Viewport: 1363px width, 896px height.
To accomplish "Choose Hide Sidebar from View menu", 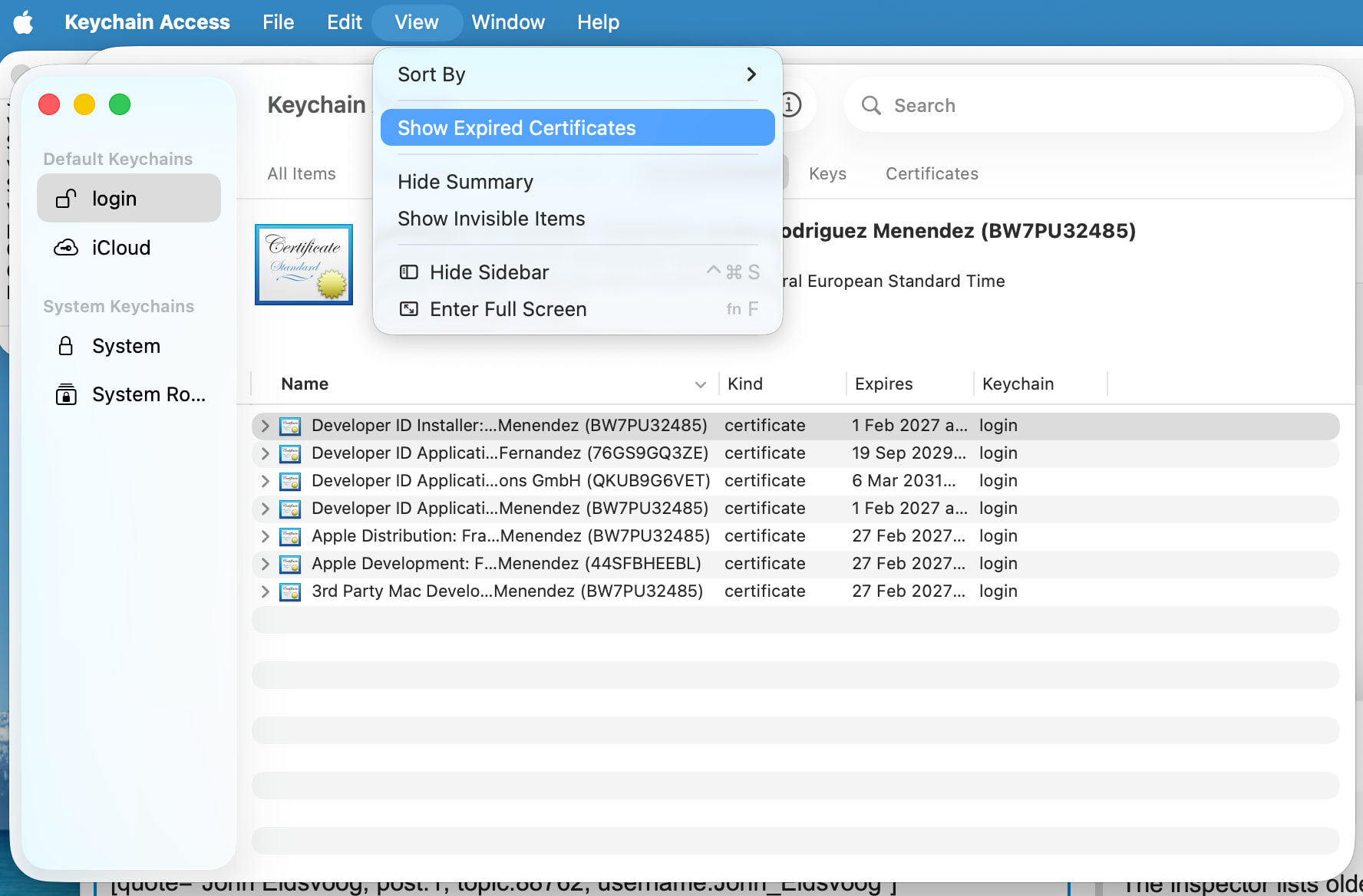I will [577, 272].
